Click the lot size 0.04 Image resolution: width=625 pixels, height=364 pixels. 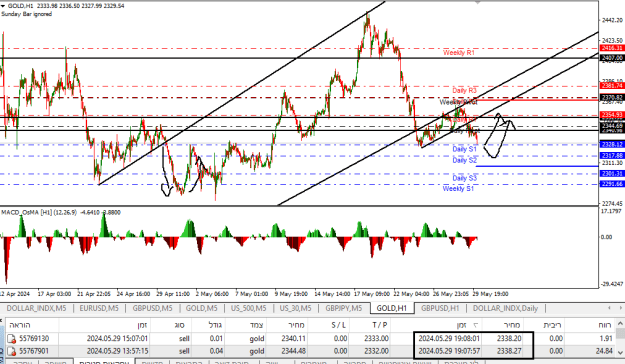216,351
